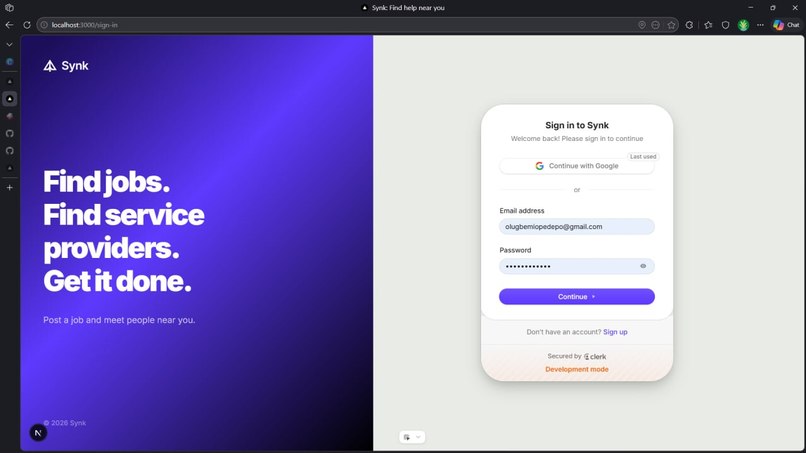806x453 pixels.
Task: Click the address bar URL localhost:3000/sign-in
Action: point(85,25)
